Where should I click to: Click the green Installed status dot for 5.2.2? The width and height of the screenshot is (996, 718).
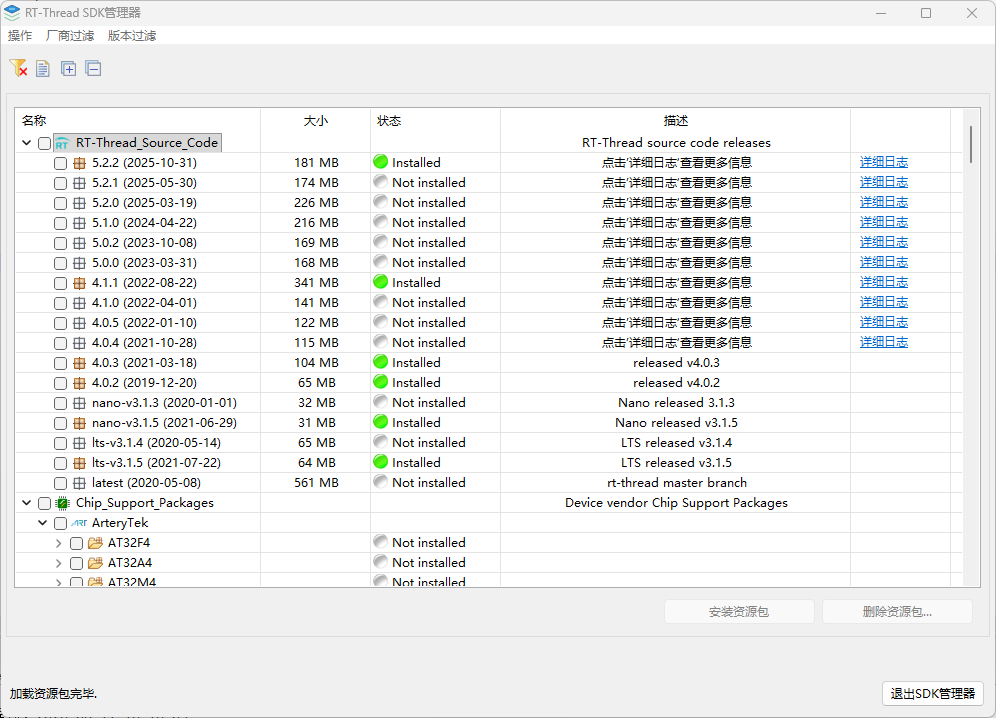coord(380,162)
